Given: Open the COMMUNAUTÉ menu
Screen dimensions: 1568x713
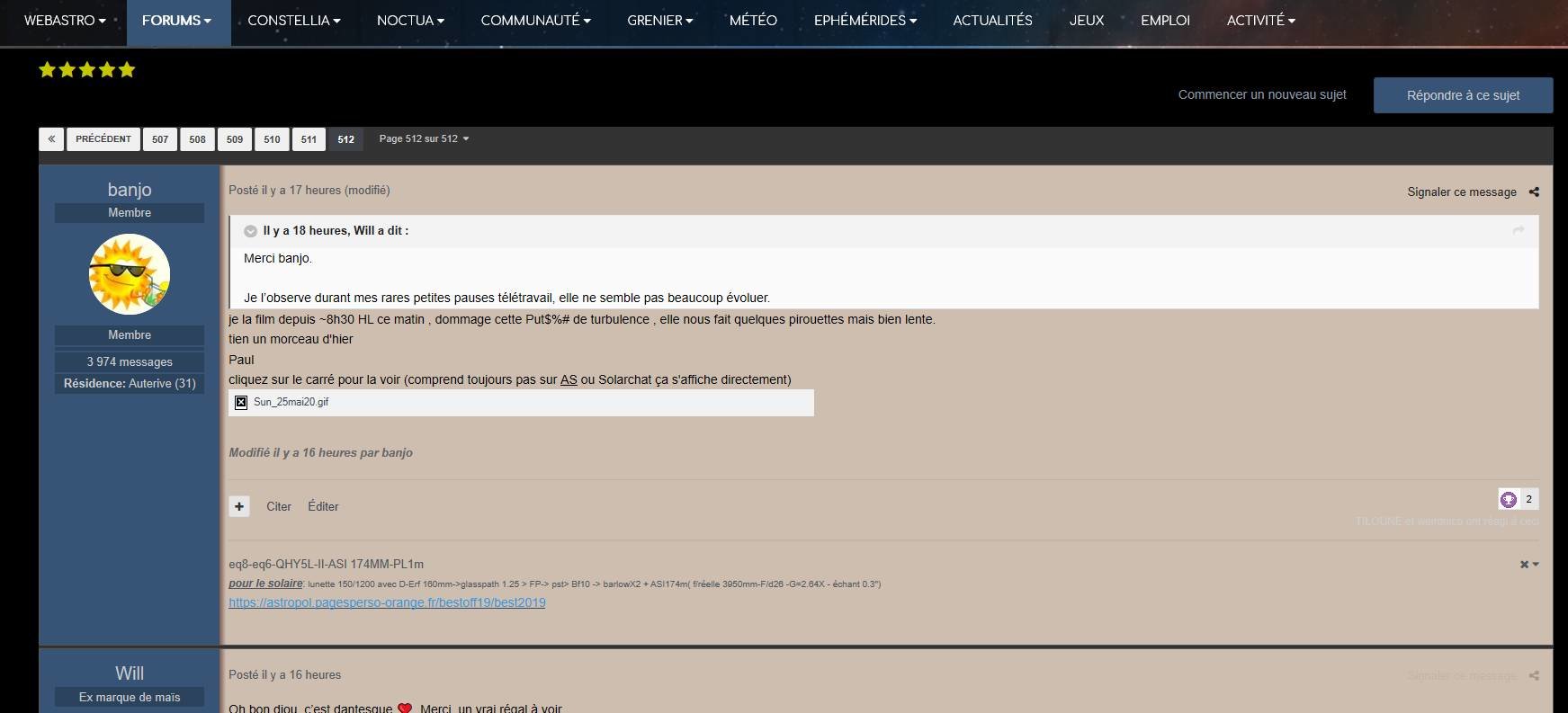Looking at the screenshot, I should 535,21.
